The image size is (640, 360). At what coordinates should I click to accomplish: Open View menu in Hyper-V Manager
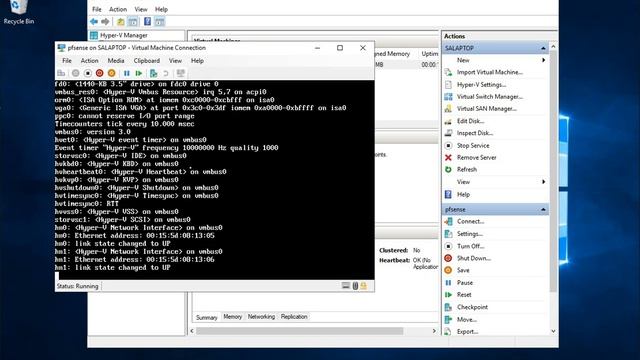point(141,9)
